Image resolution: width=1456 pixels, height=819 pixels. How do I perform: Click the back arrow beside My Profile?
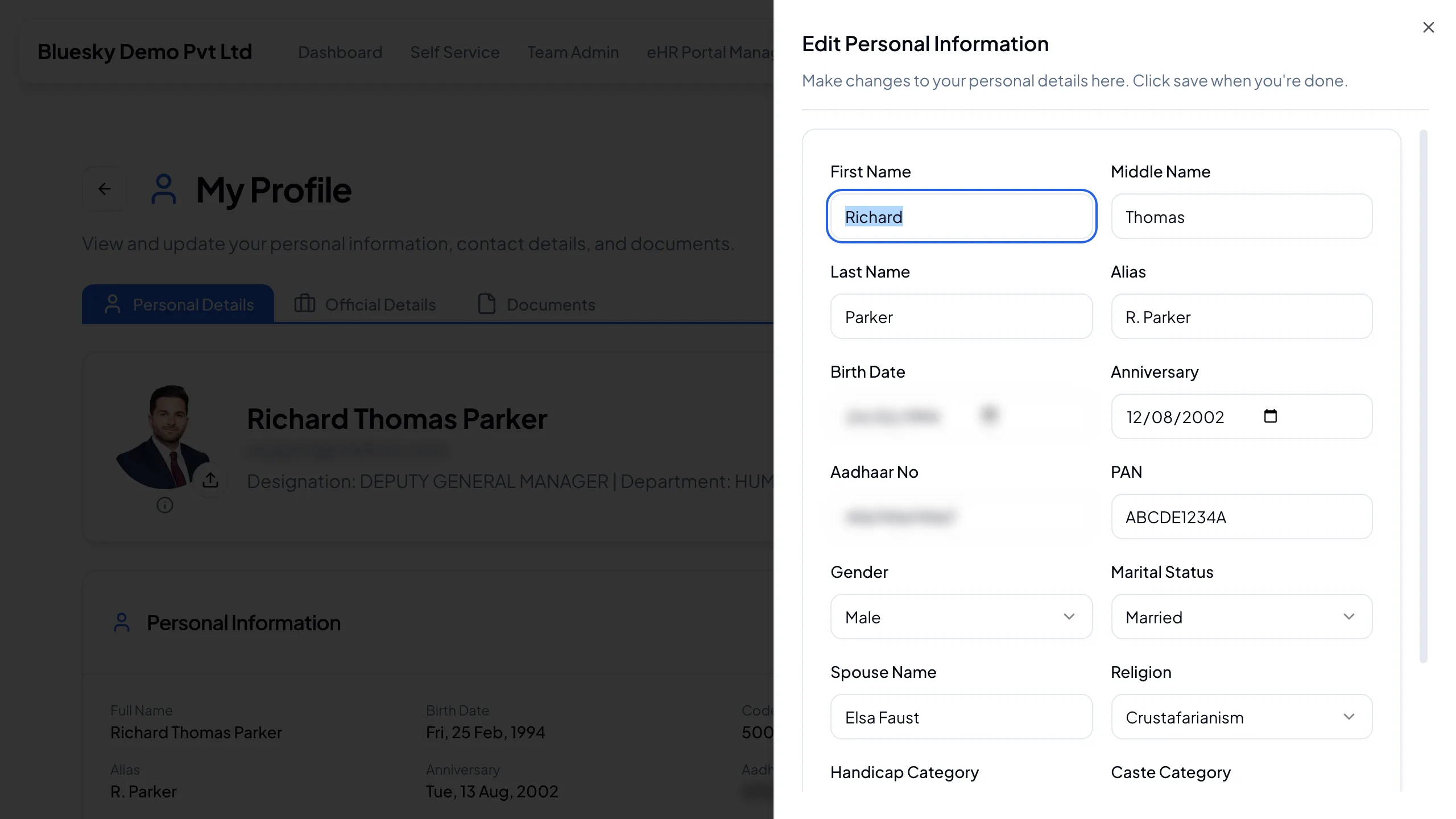click(x=104, y=189)
